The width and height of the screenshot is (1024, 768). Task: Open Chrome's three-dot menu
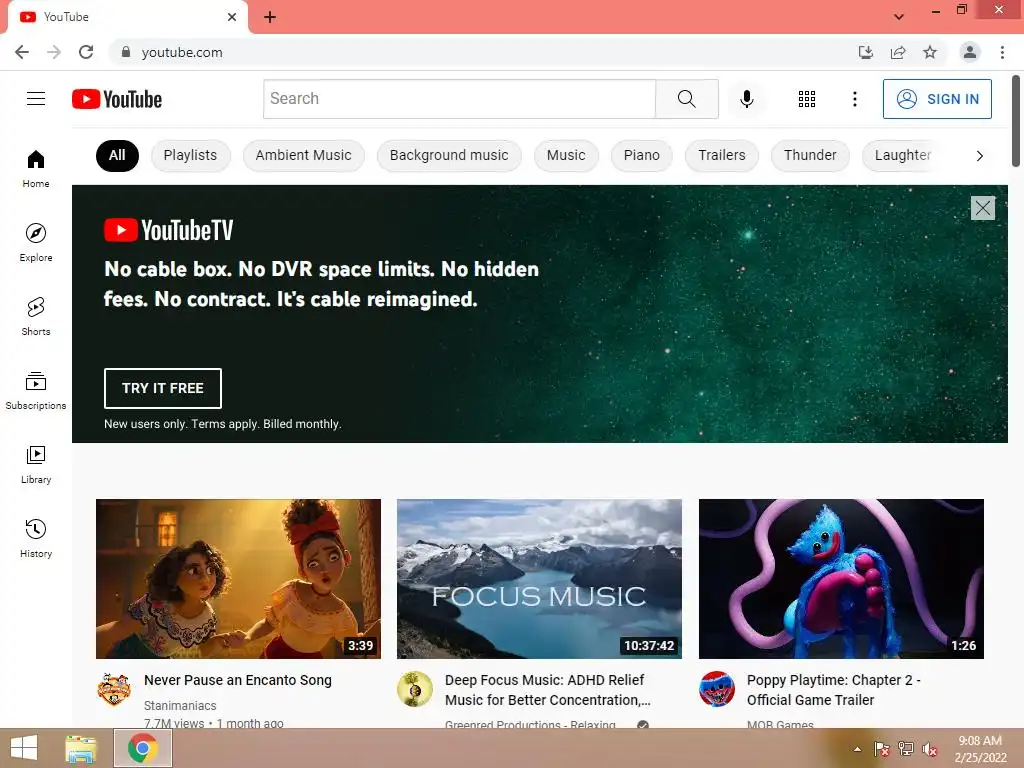point(1002,52)
